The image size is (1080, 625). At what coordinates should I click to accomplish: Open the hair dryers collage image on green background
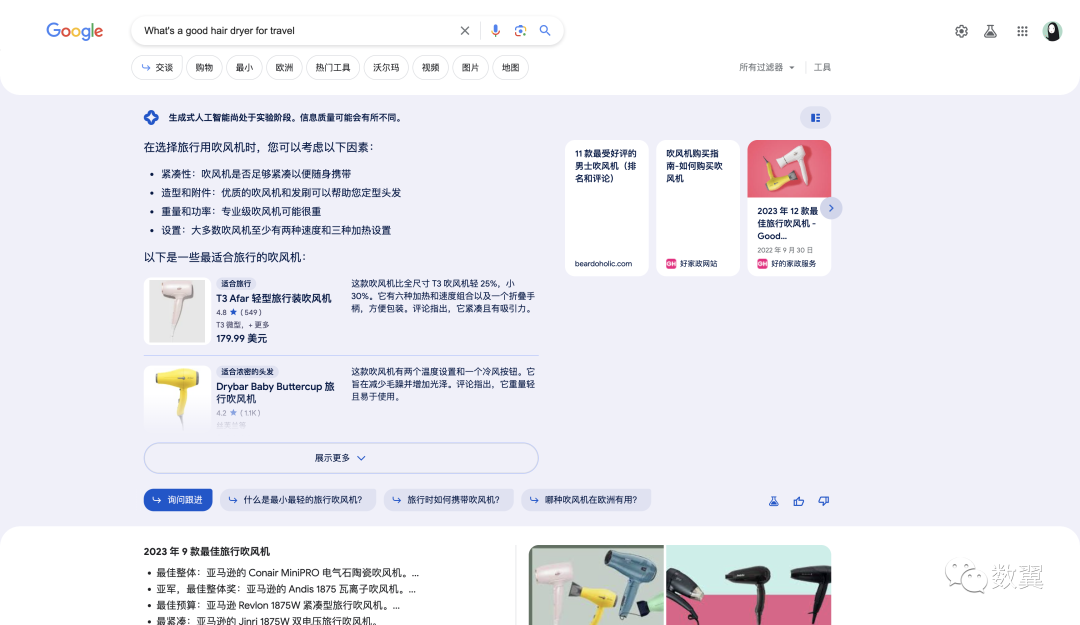[596, 585]
